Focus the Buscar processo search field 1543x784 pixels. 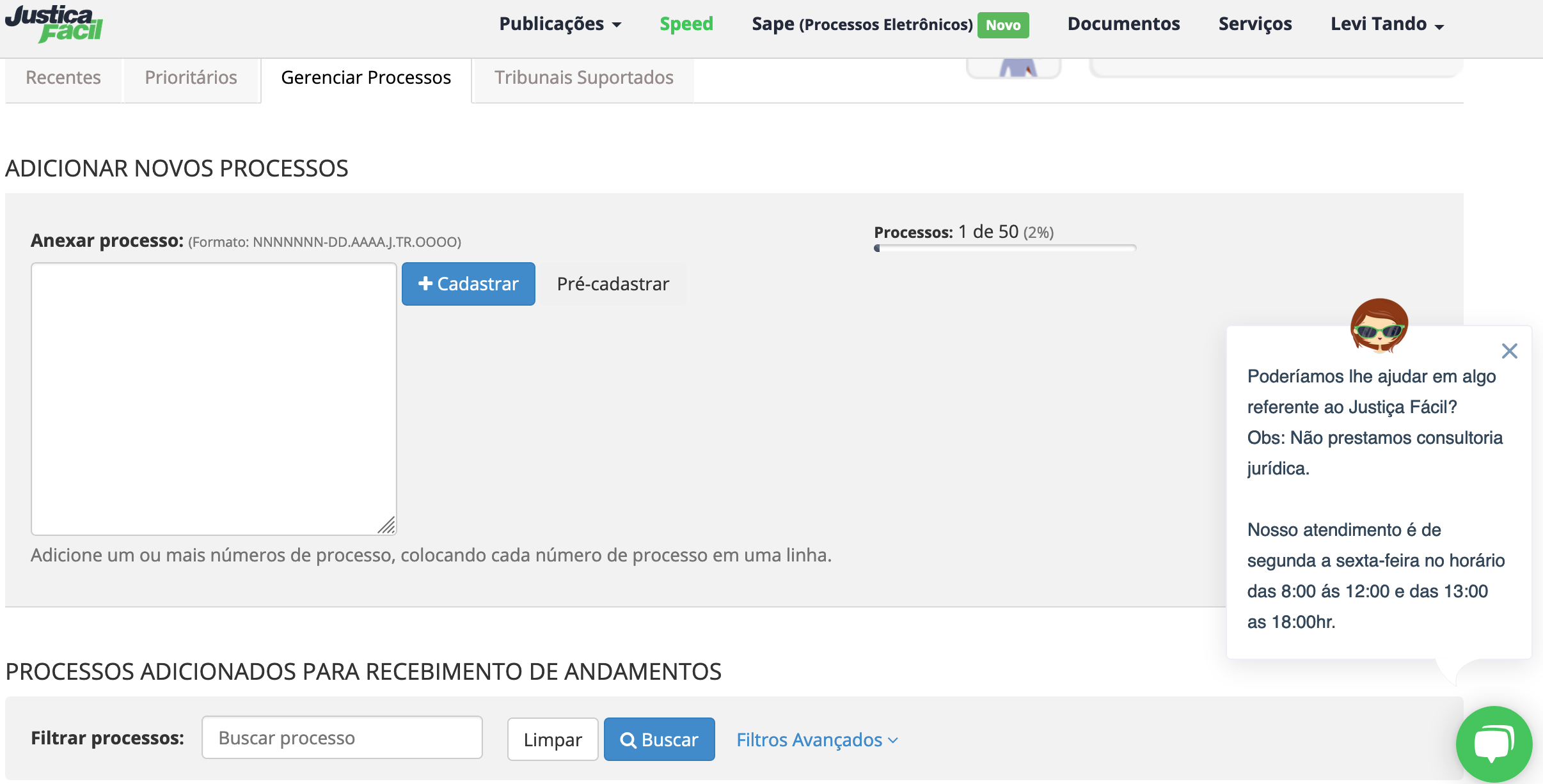[342, 738]
